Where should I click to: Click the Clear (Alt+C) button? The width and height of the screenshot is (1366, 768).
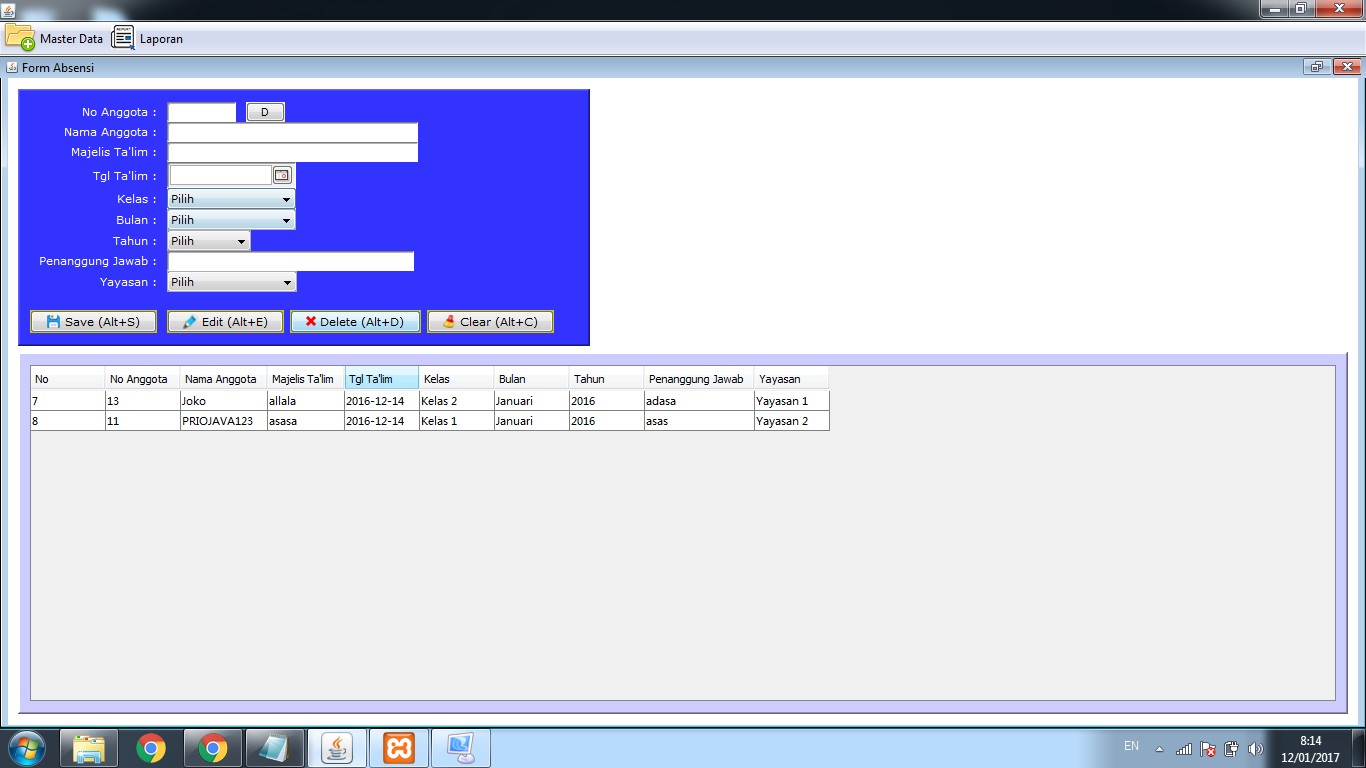click(490, 321)
